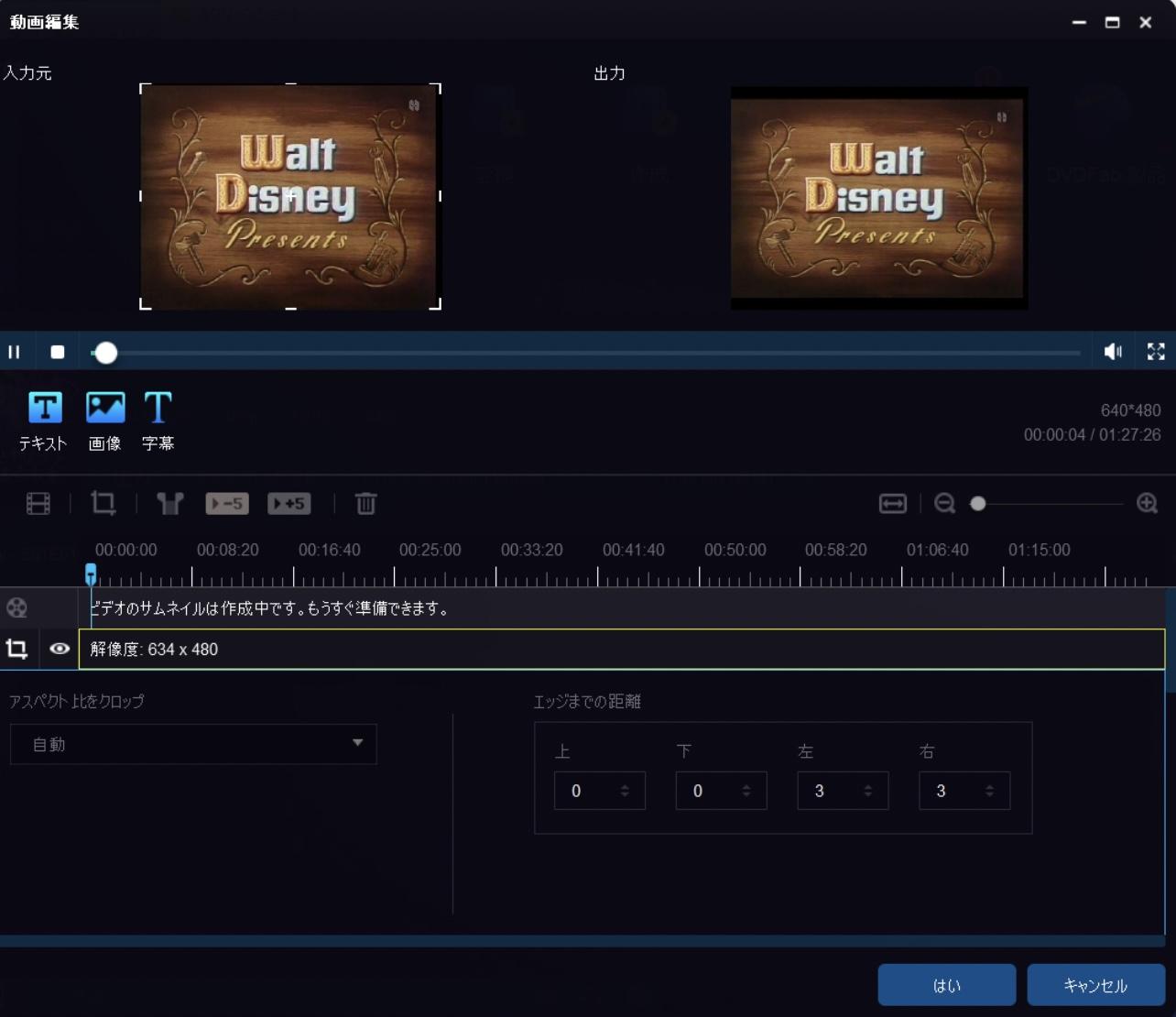
Task: Click the 00:00:04 / 01:27:26 time display
Action: 1092,434
